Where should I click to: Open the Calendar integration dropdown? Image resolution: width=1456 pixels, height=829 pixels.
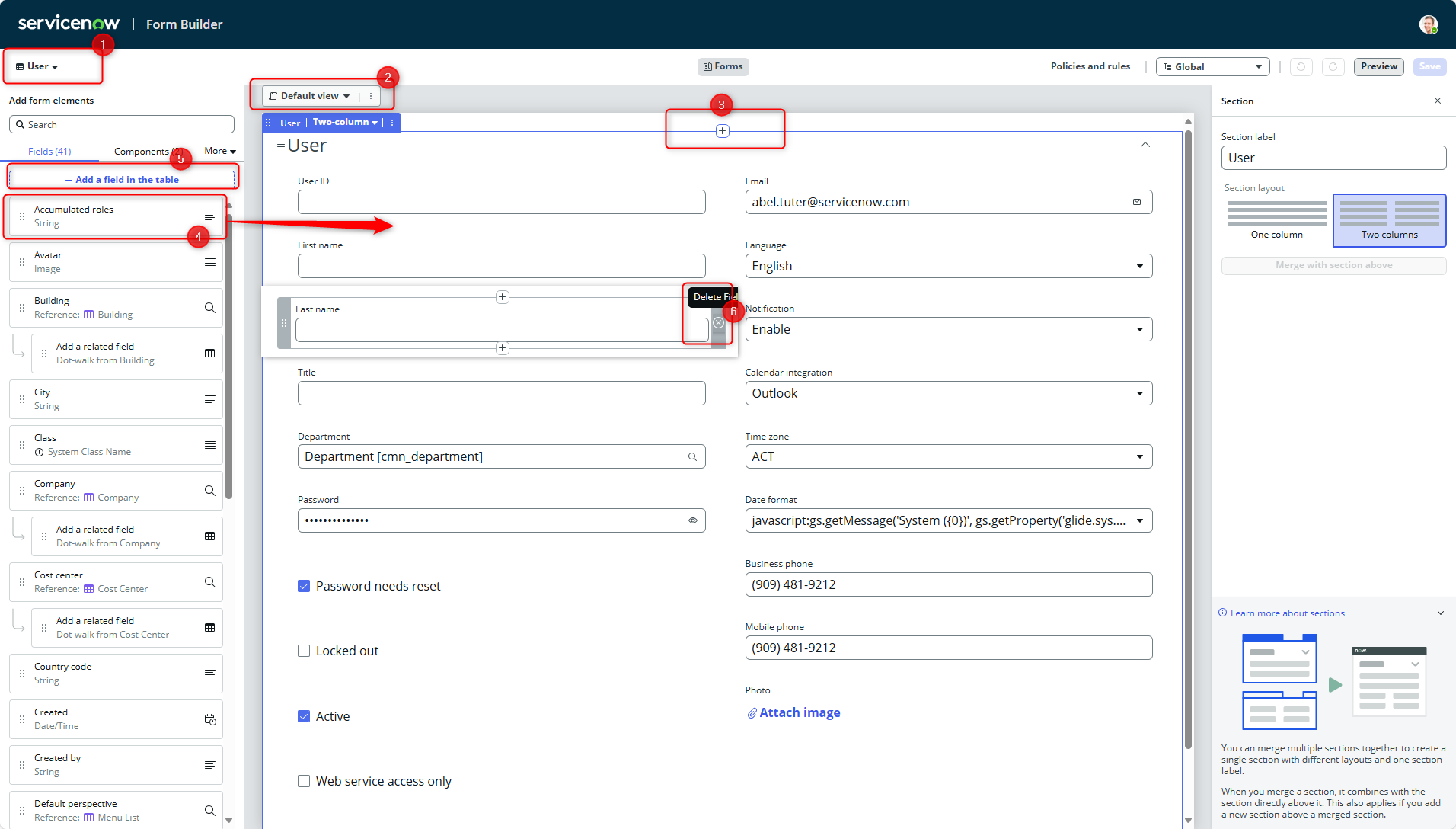[x=948, y=393]
